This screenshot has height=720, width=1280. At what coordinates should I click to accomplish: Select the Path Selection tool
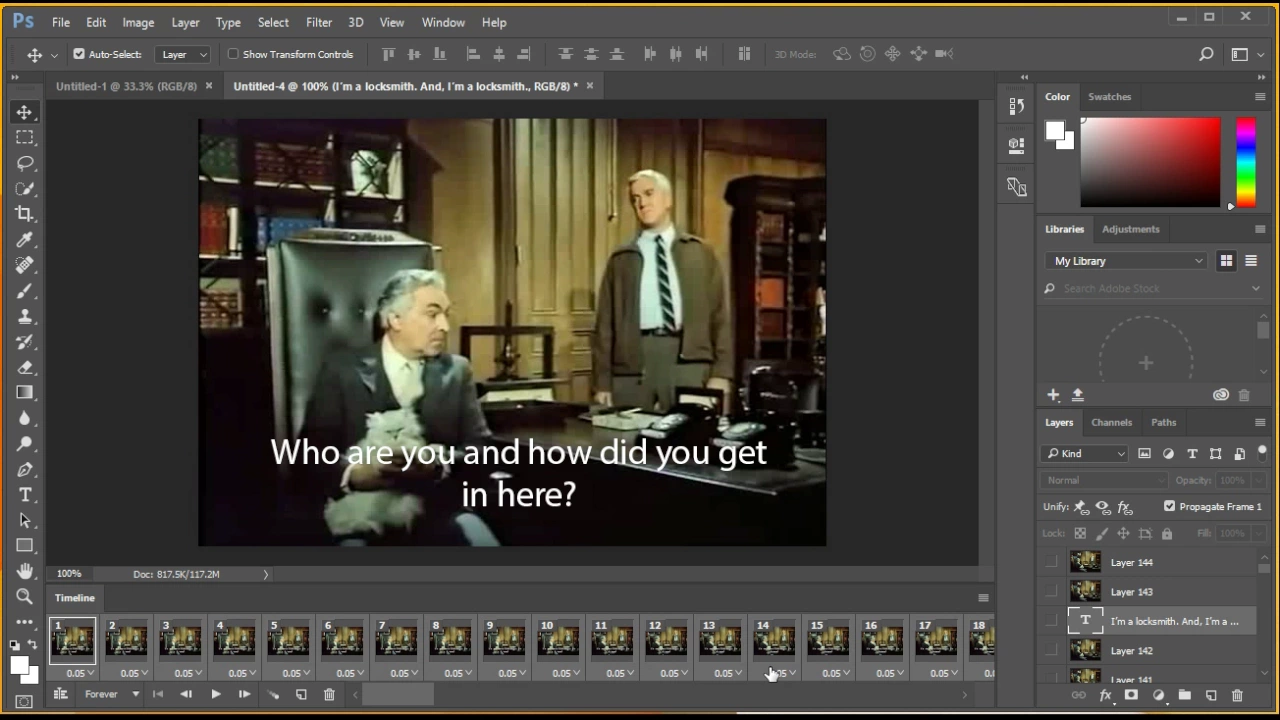(x=25, y=520)
